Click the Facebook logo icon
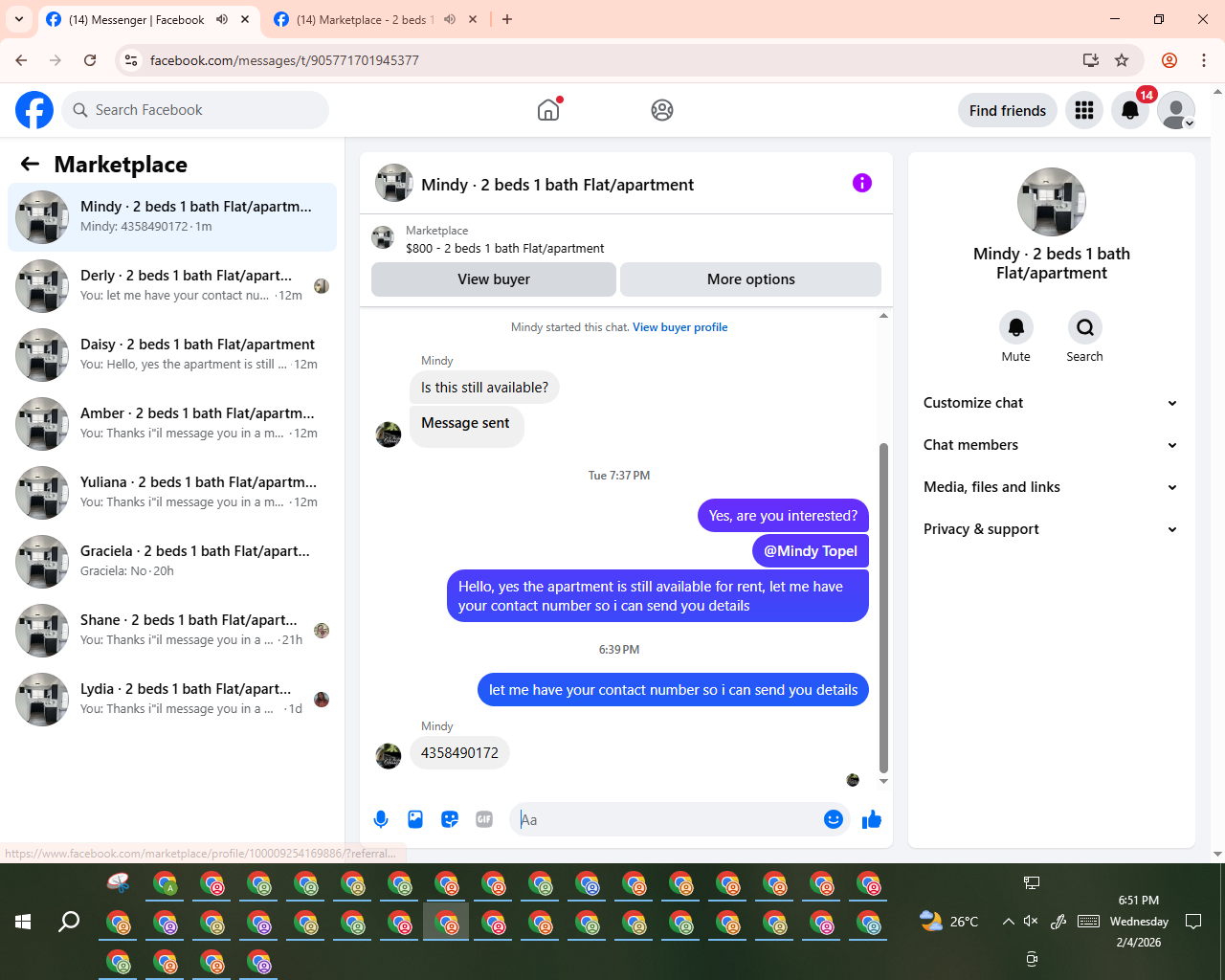Screen dimensions: 1225x980 coord(34,110)
